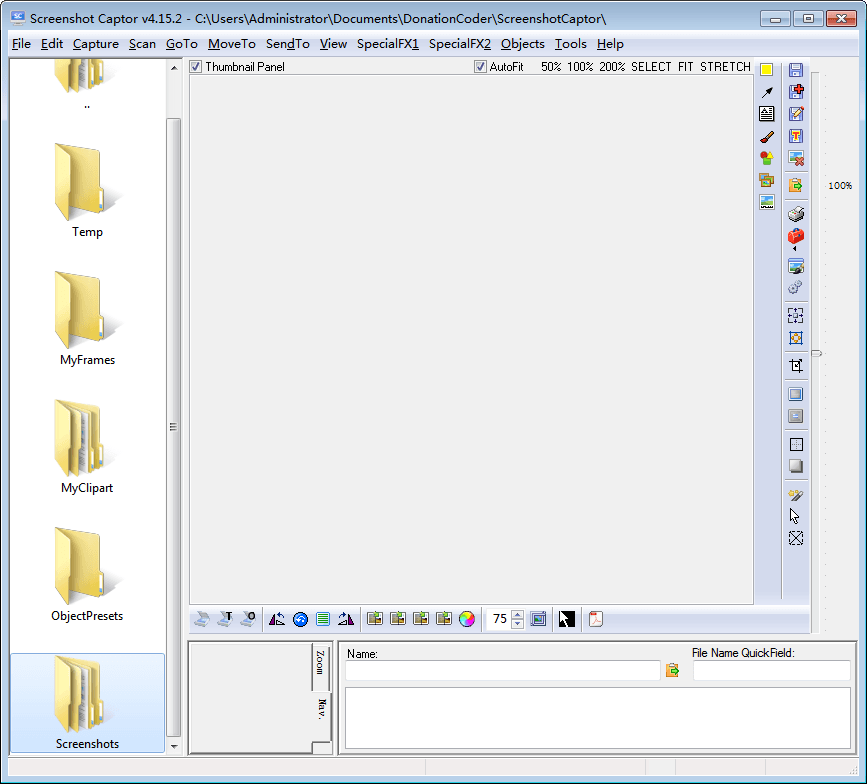Screen dimensions: 867x784
Task: Click the vertical zoom slider handle
Action: click(x=817, y=353)
